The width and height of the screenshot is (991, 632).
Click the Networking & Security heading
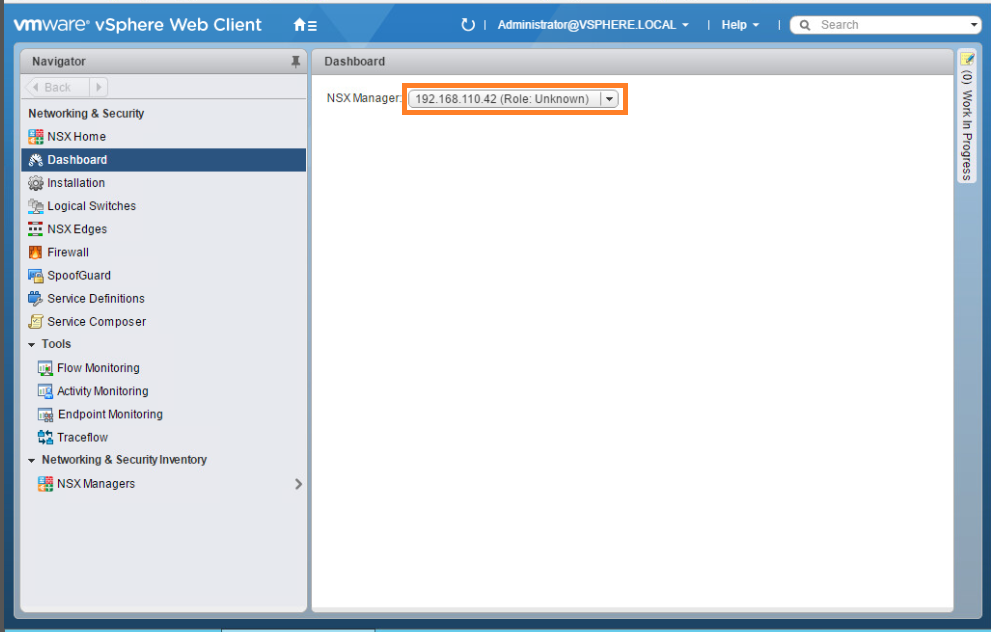86,114
